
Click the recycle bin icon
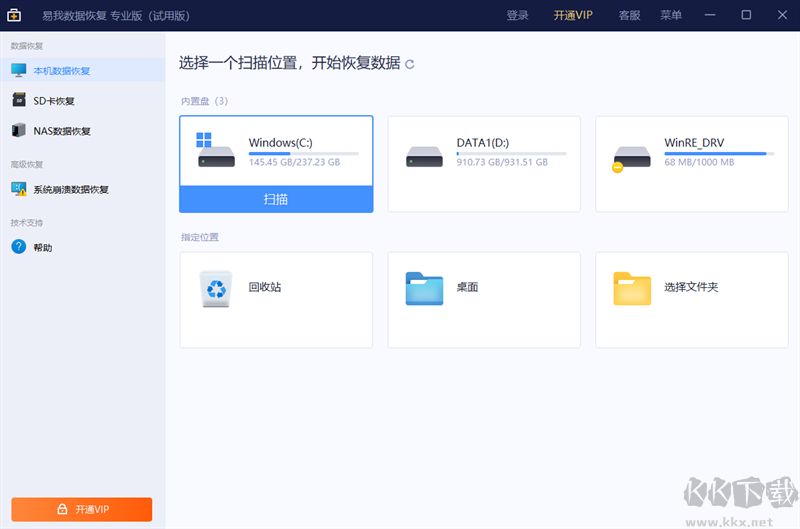pos(216,289)
